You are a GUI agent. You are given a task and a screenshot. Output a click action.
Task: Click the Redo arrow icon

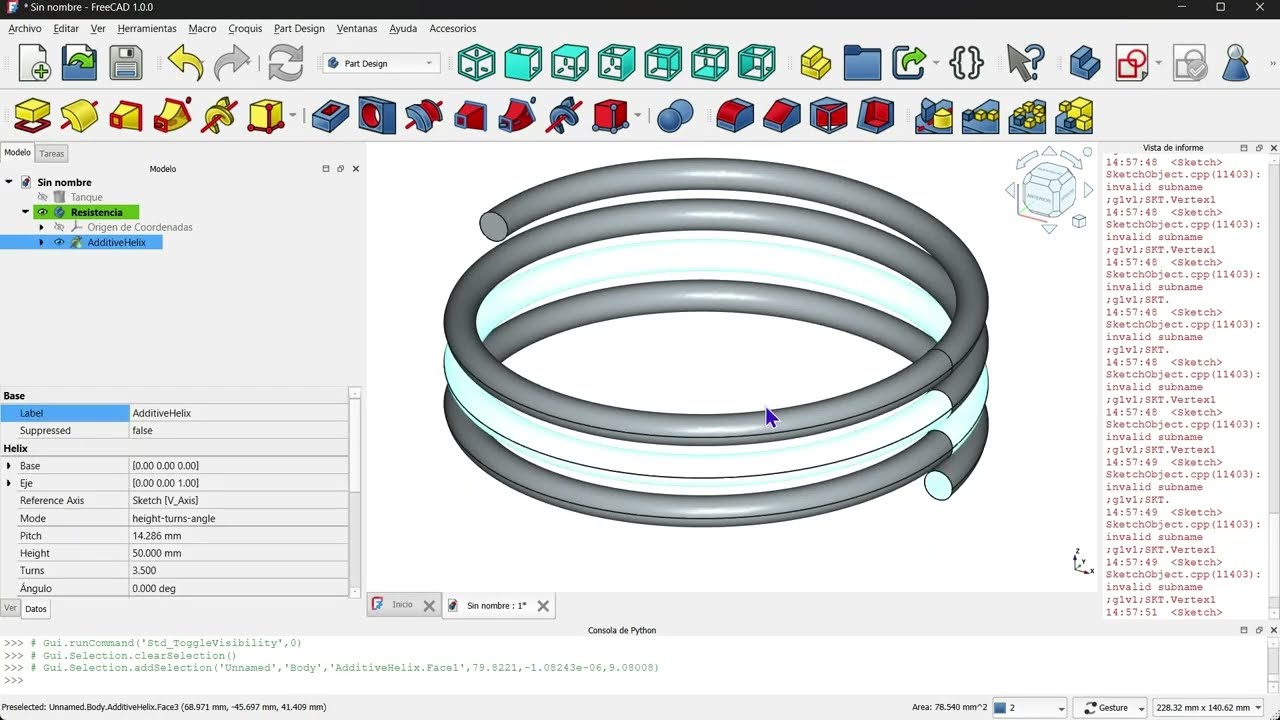(232, 63)
